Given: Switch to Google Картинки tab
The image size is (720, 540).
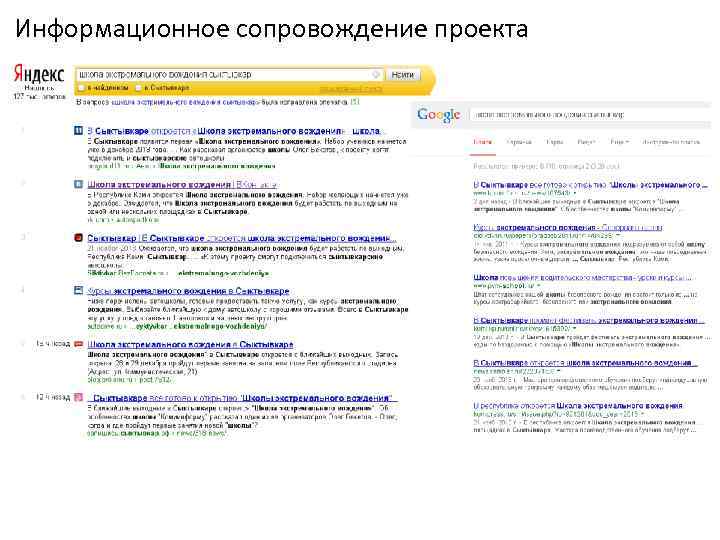Looking at the screenshot, I should coord(519,142).
